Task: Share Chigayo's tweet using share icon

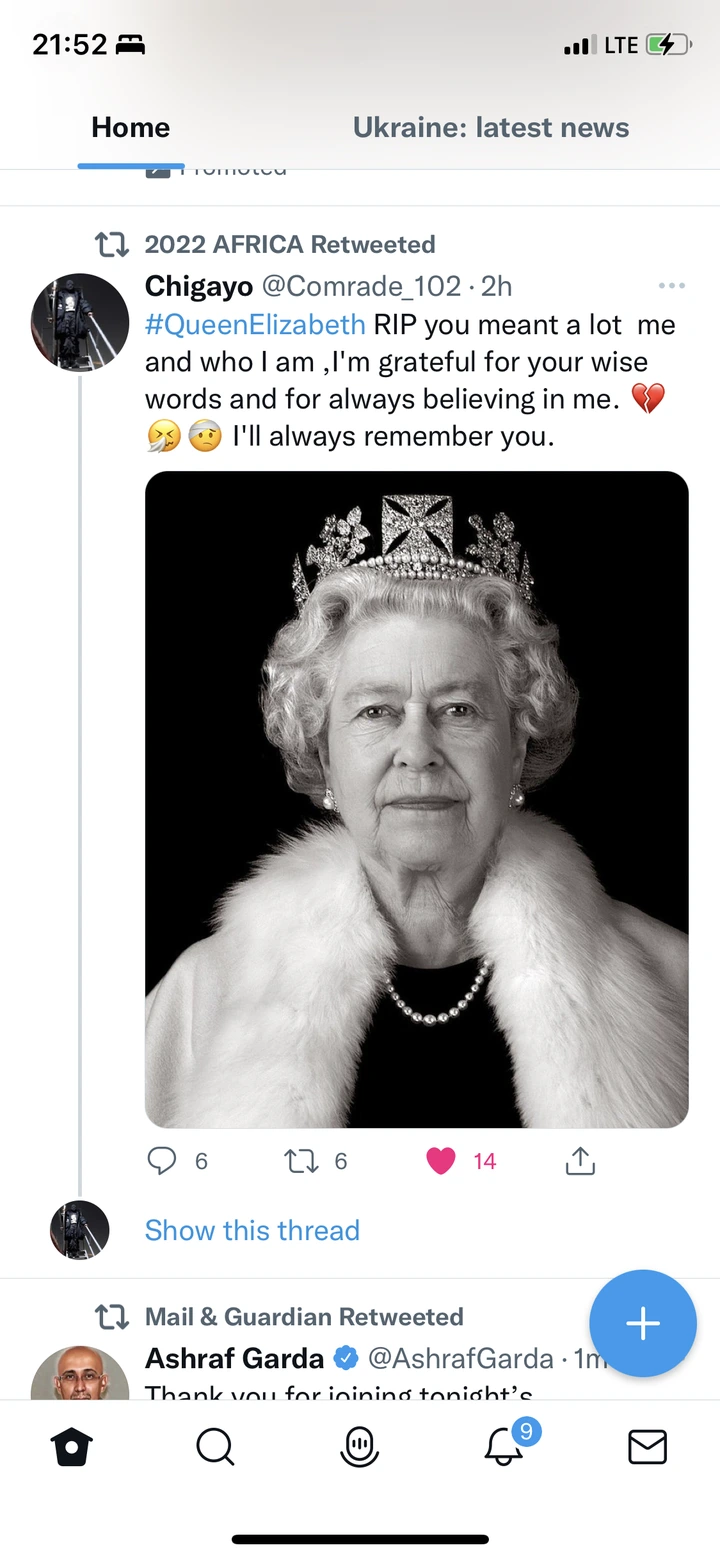Action: point(580,1161)
